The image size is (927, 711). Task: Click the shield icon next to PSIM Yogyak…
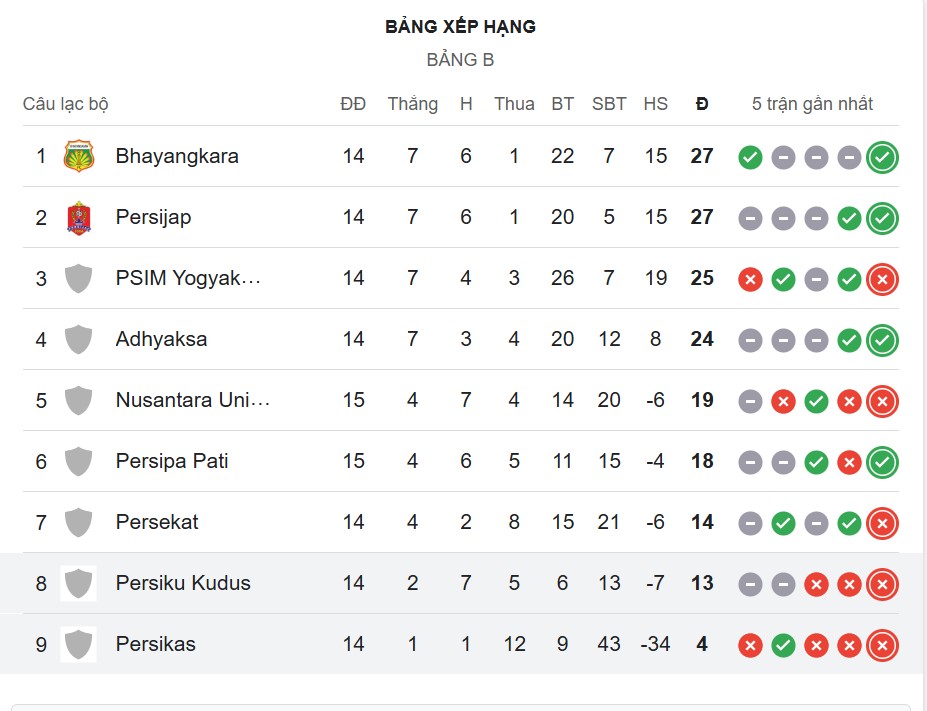(x=78, y=278)
